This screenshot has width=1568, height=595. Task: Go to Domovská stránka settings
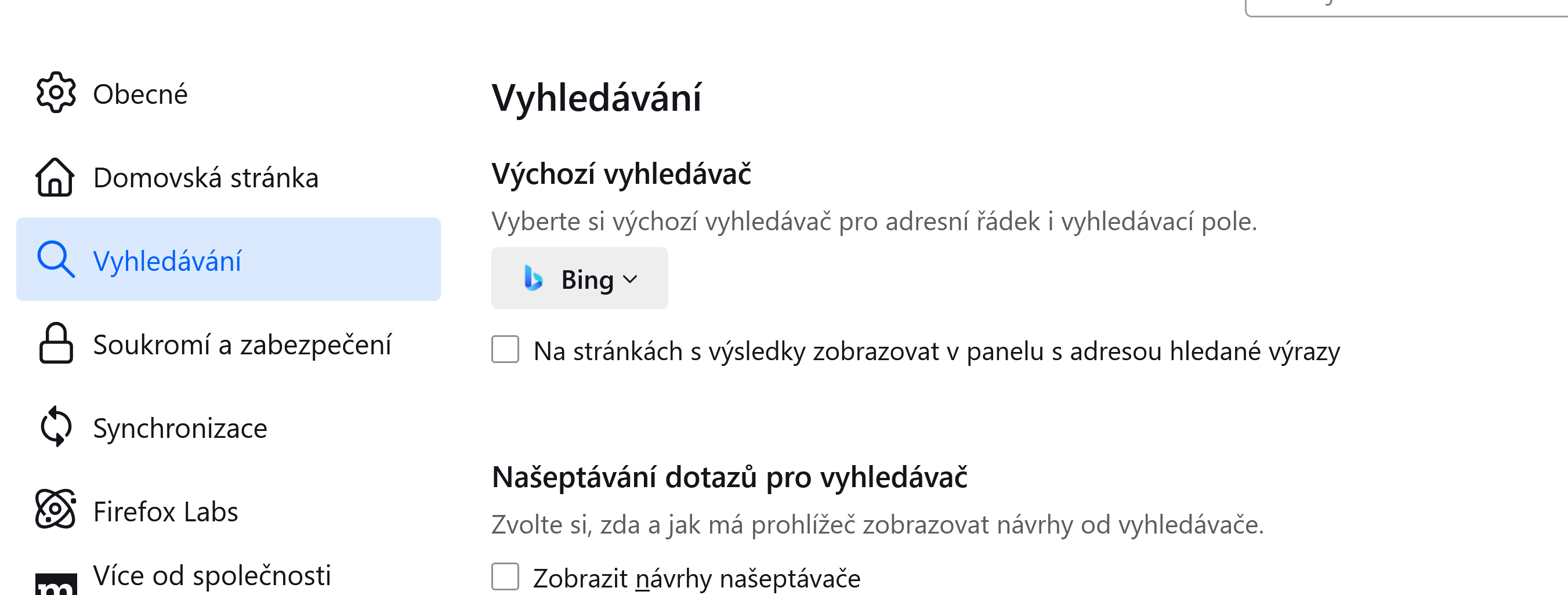point(206,178)
